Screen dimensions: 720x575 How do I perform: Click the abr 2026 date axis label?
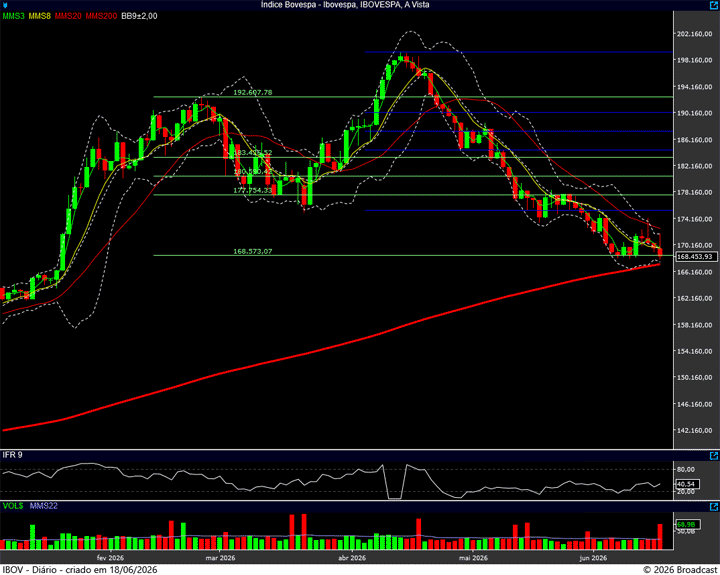tap(352, 558)
